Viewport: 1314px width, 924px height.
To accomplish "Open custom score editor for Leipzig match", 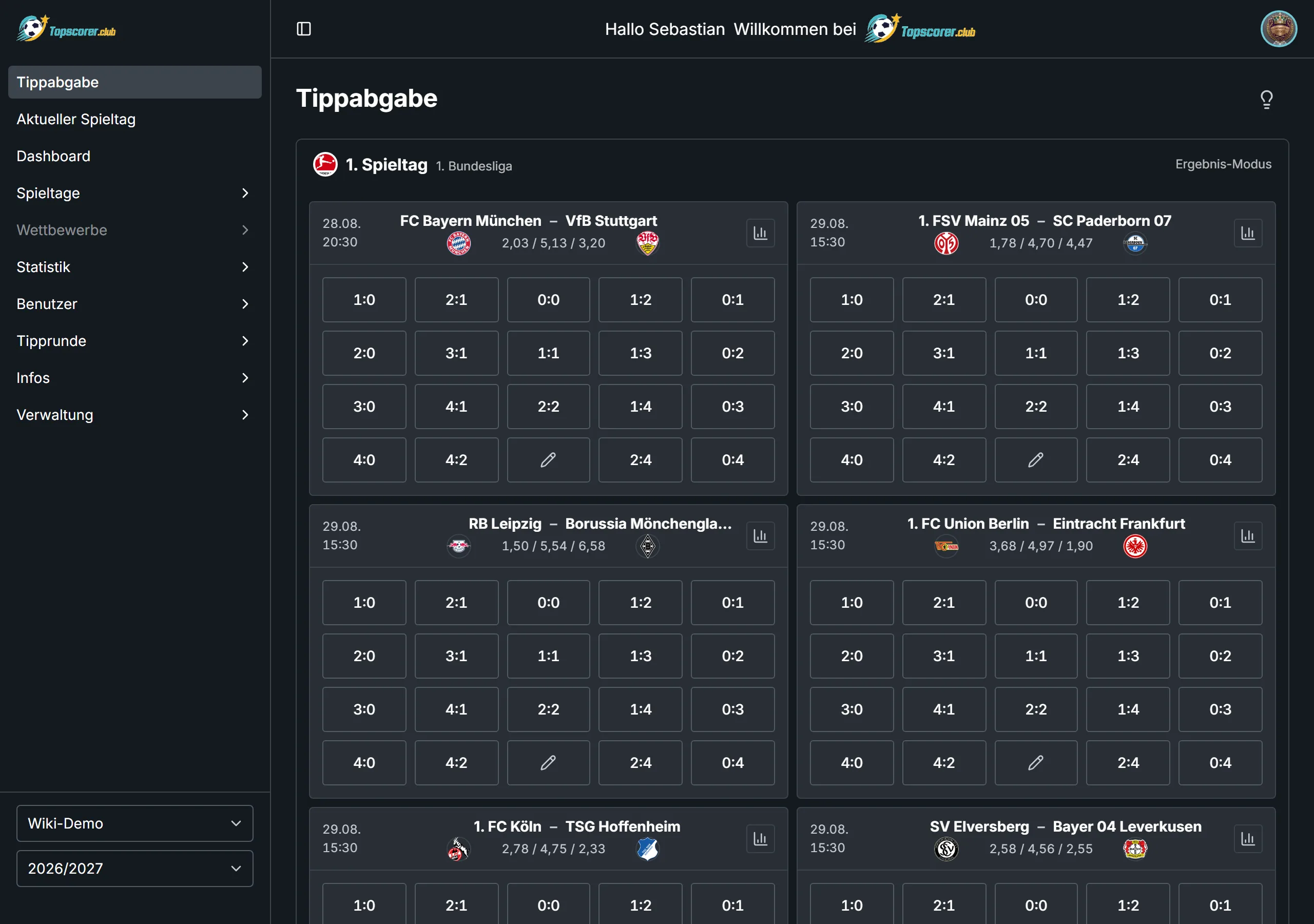I will tap(548, 763).
